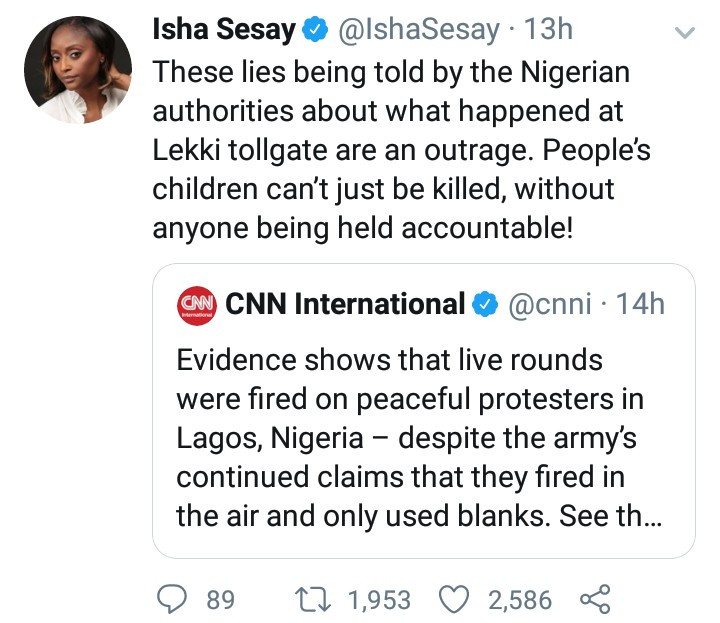Open the reply speech bubble icon
Viewport: 720px width, 623px height.
coord(175,599)
